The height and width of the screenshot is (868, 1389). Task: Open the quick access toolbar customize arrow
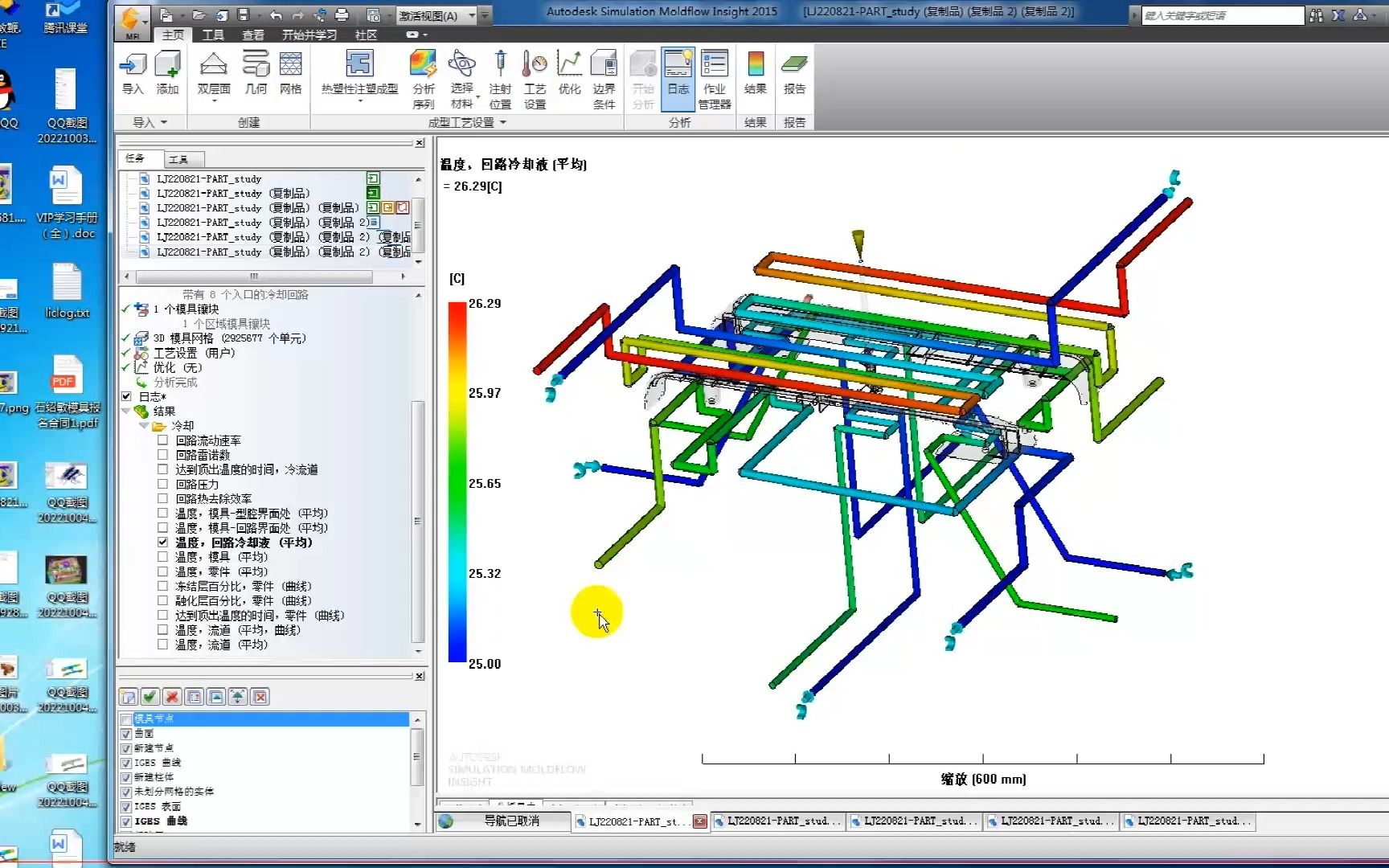click(485, 15)
